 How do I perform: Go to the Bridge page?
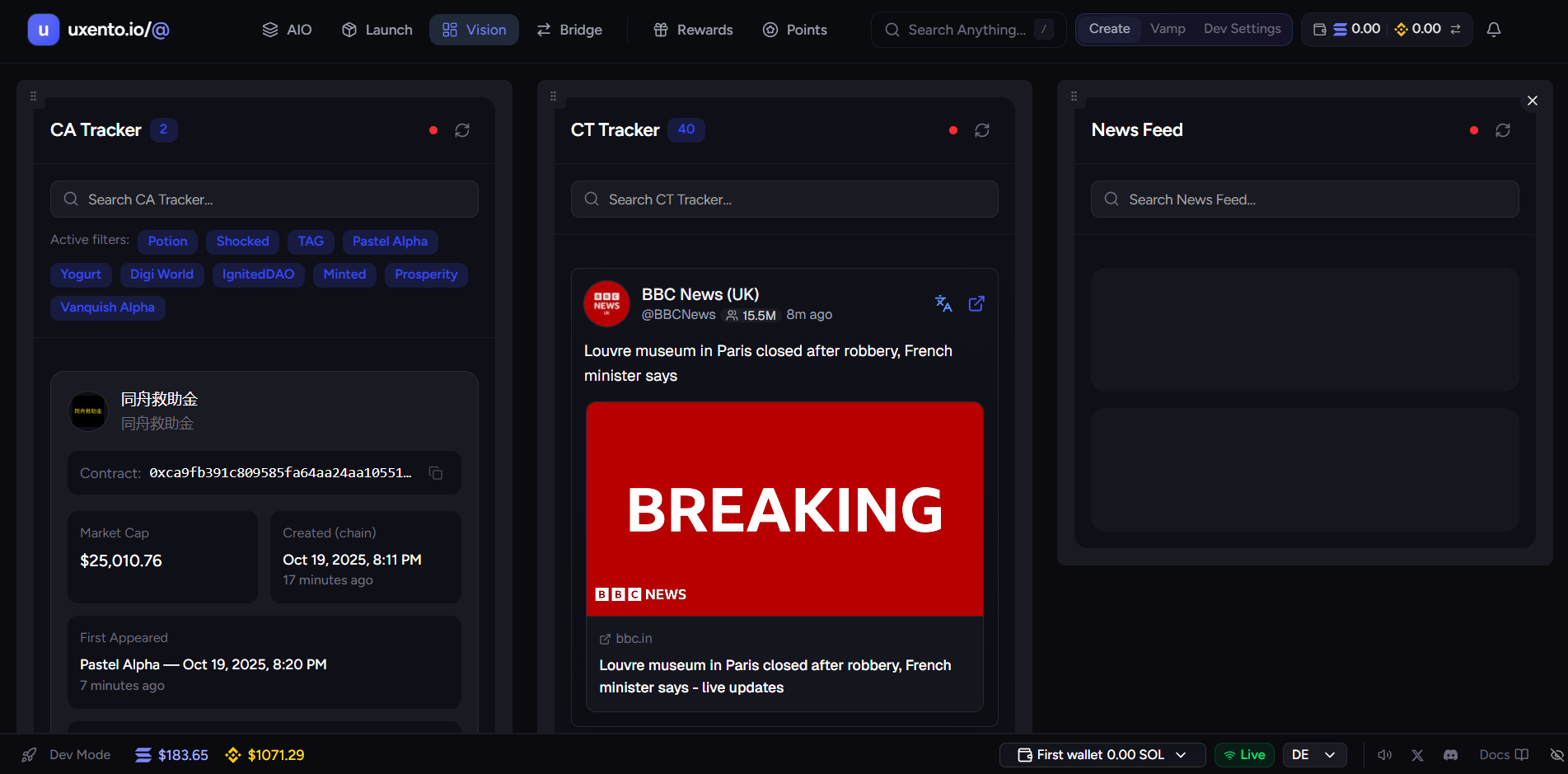coord(569,30)
